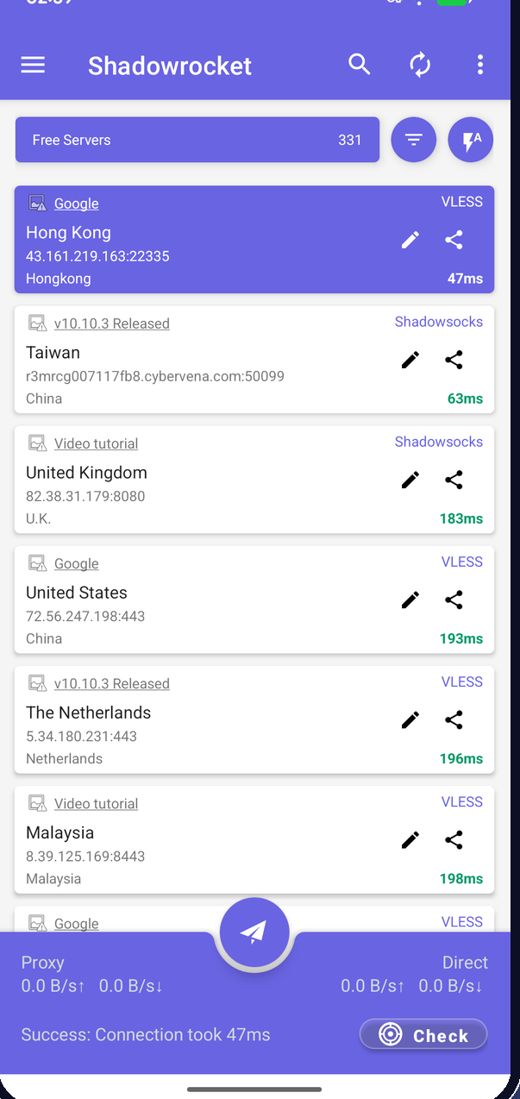
Task: Open Video tutorial link on United Kingdom
Action: pos(96,444)
